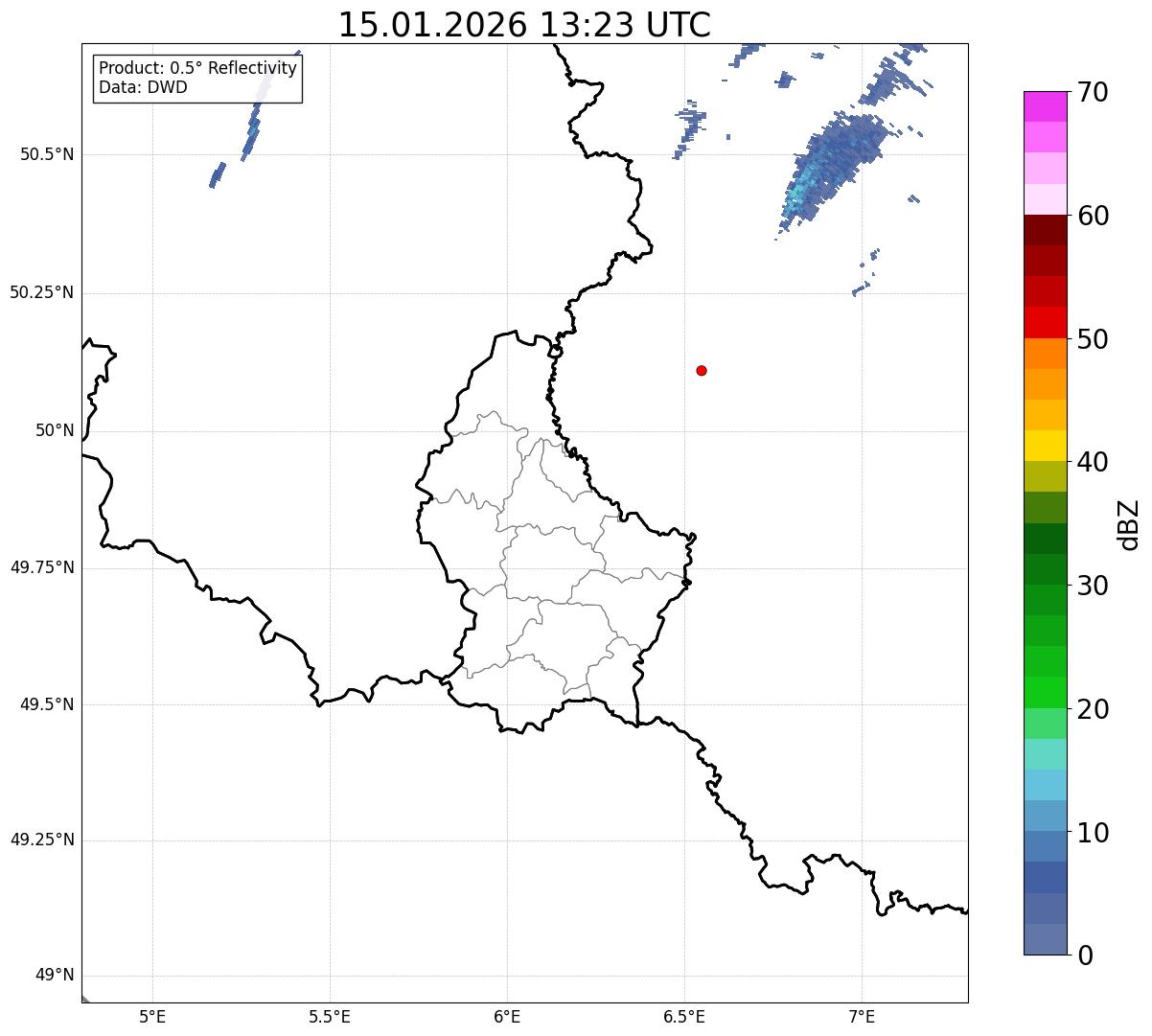This screenshot has height=1036, width=1152.
Task: Click the 6.5°E longitude label
Action: (684, 1016)
